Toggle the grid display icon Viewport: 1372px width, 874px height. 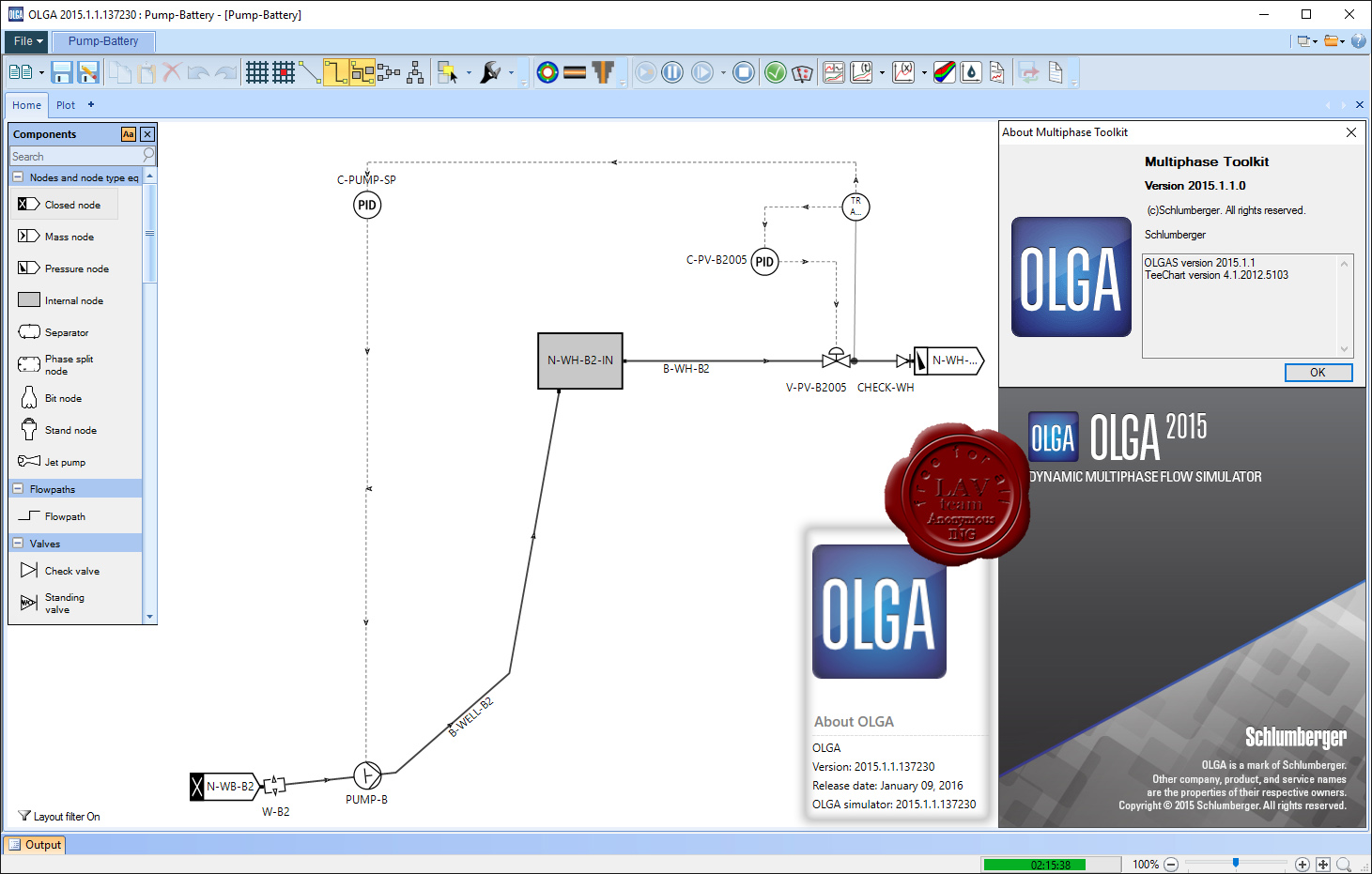point(257,72)
